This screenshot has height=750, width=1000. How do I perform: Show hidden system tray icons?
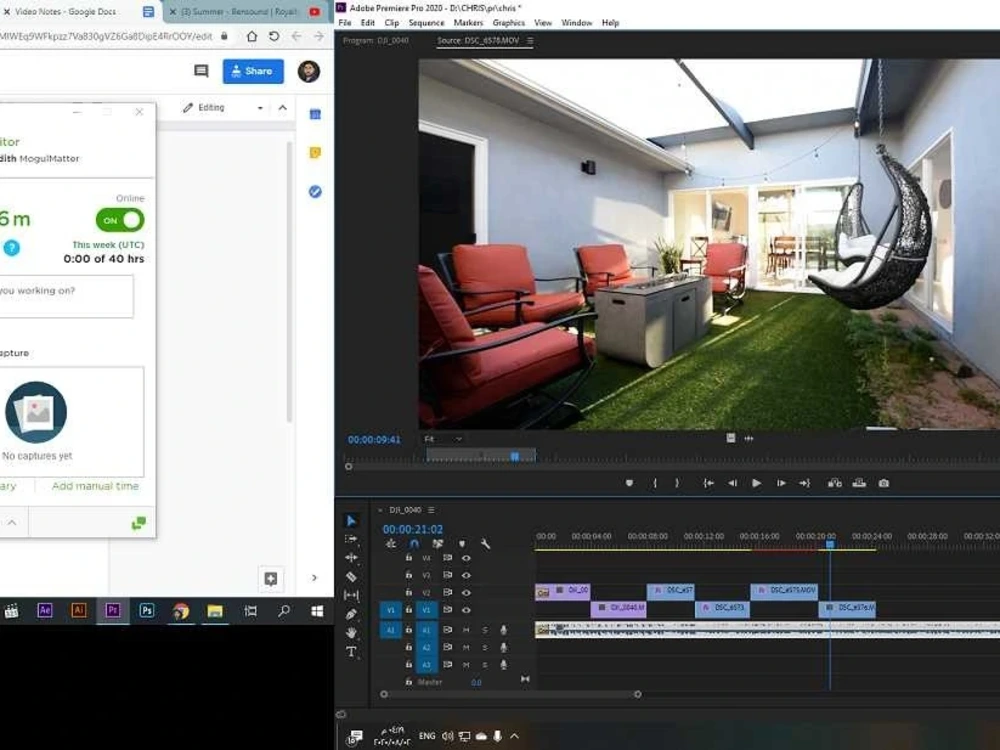coord(515,736)
